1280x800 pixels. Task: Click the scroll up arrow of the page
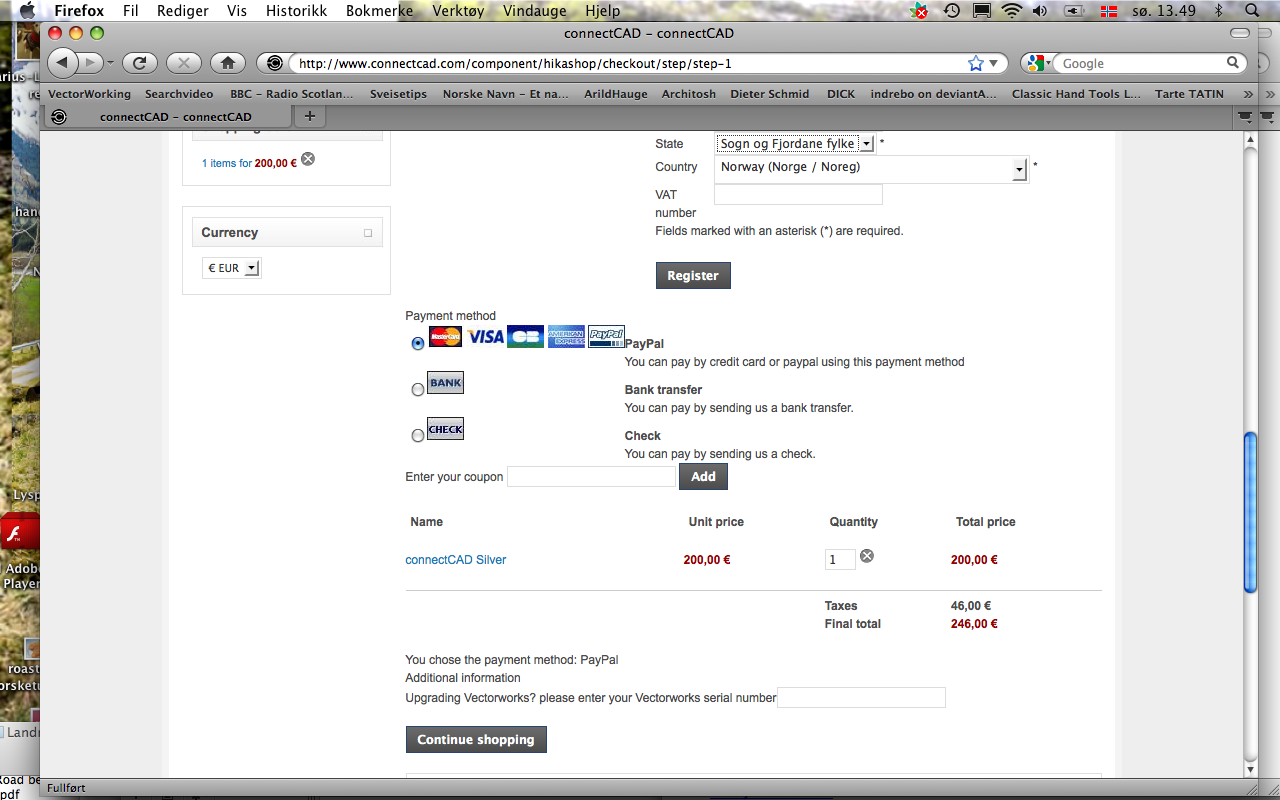[x=1250, y=141]
